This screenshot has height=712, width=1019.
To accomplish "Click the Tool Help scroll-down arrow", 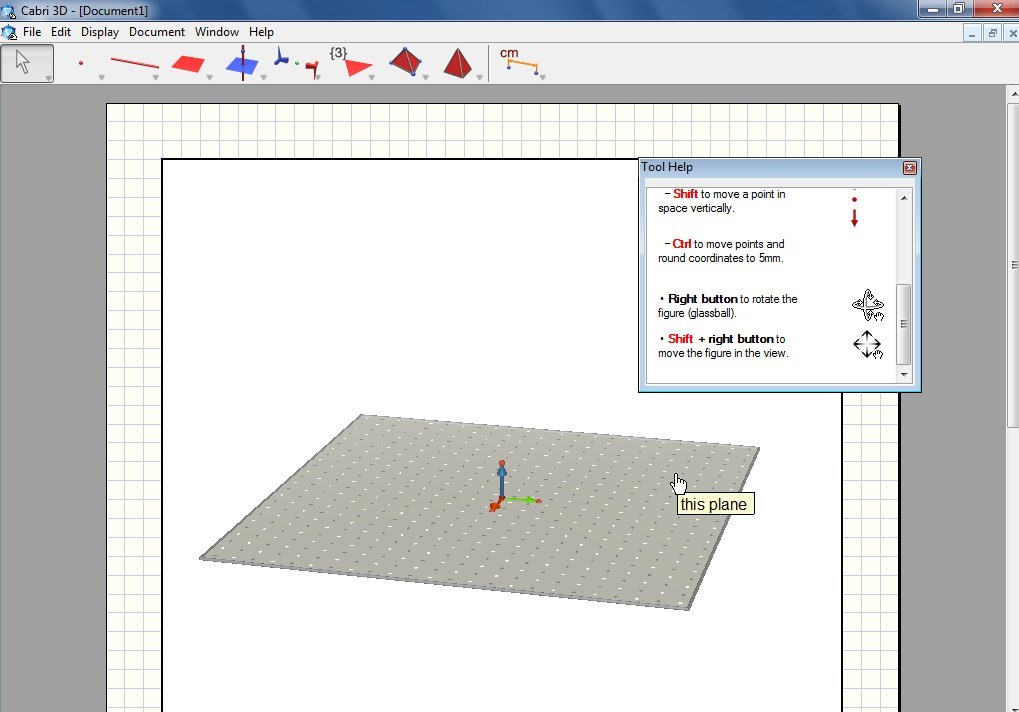I will [x=903, y=374].
